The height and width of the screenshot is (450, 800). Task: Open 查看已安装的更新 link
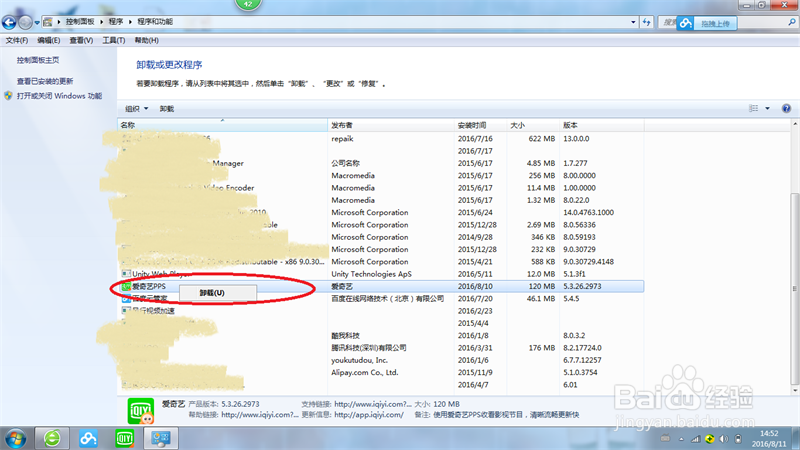click(45, 81)
